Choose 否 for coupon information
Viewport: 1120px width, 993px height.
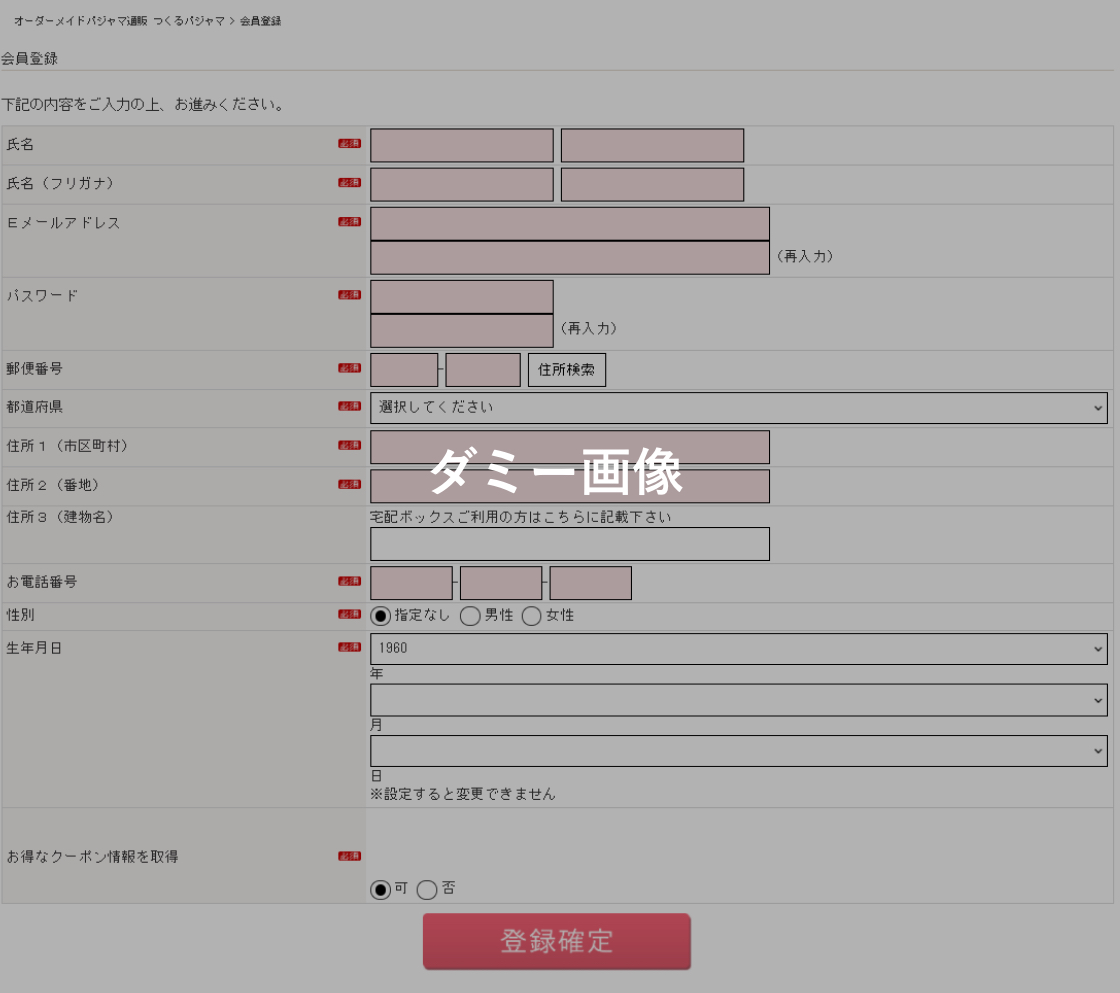(427, 889)
